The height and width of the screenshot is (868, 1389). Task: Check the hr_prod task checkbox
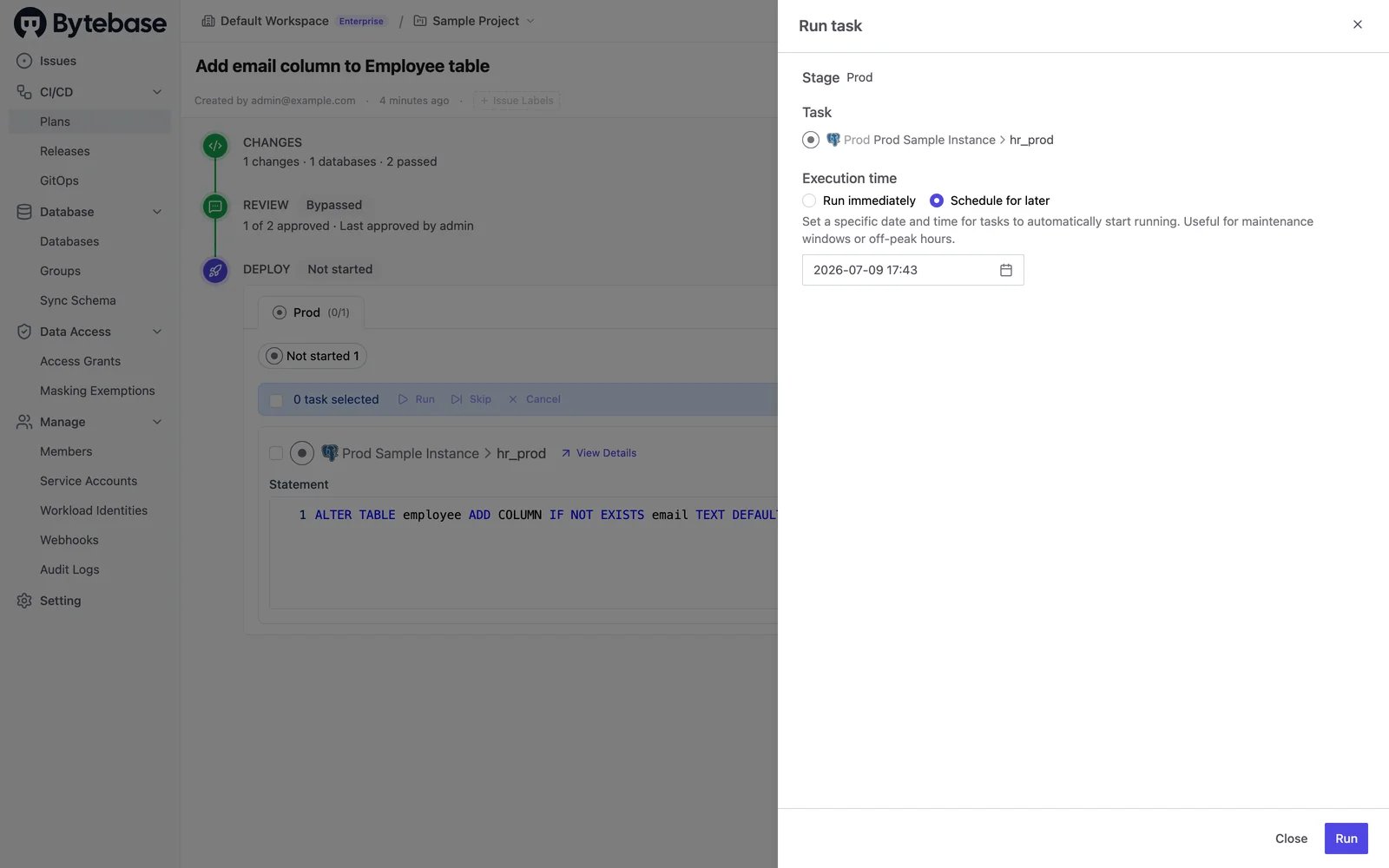pyautogui.click(x=276, y=453)
